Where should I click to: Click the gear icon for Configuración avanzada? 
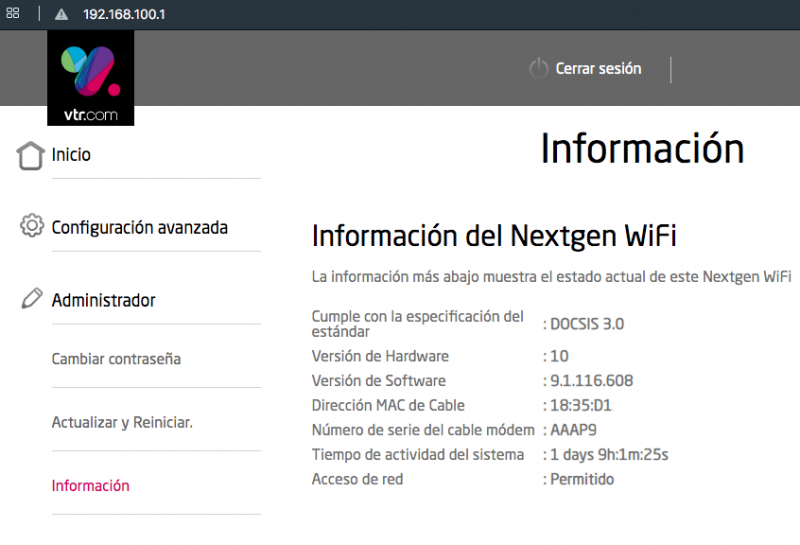click(x=31, y=226)
